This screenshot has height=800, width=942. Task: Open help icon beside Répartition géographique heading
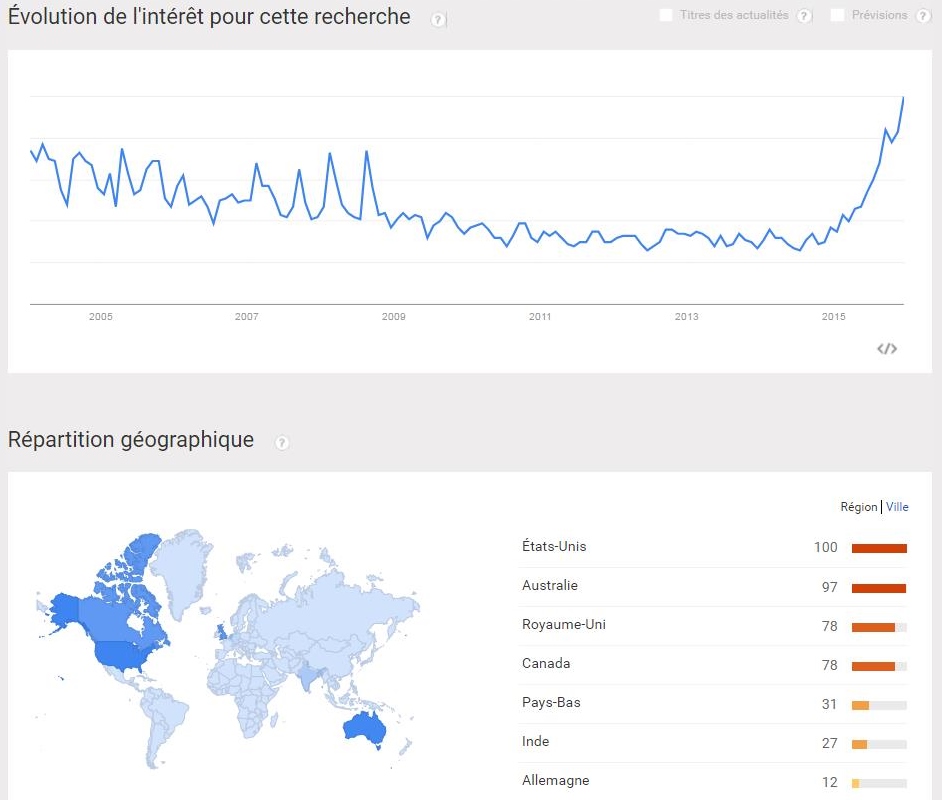[x=282, y=443]
